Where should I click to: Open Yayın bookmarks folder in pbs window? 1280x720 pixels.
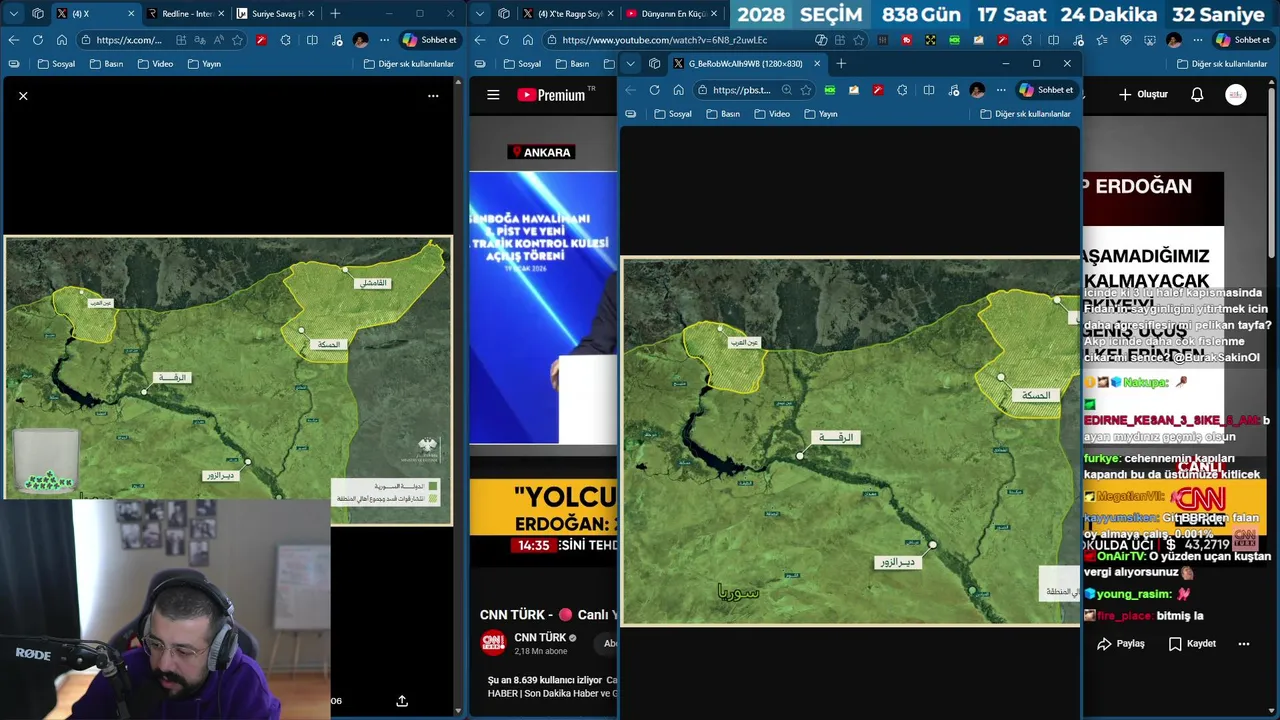821,113
